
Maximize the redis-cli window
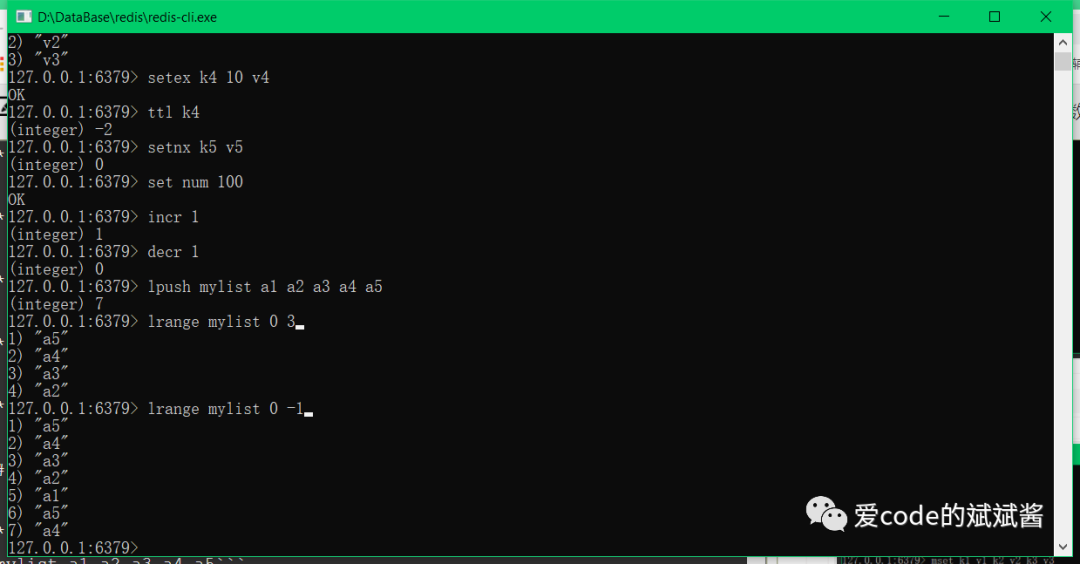click(x=994, y=17)
